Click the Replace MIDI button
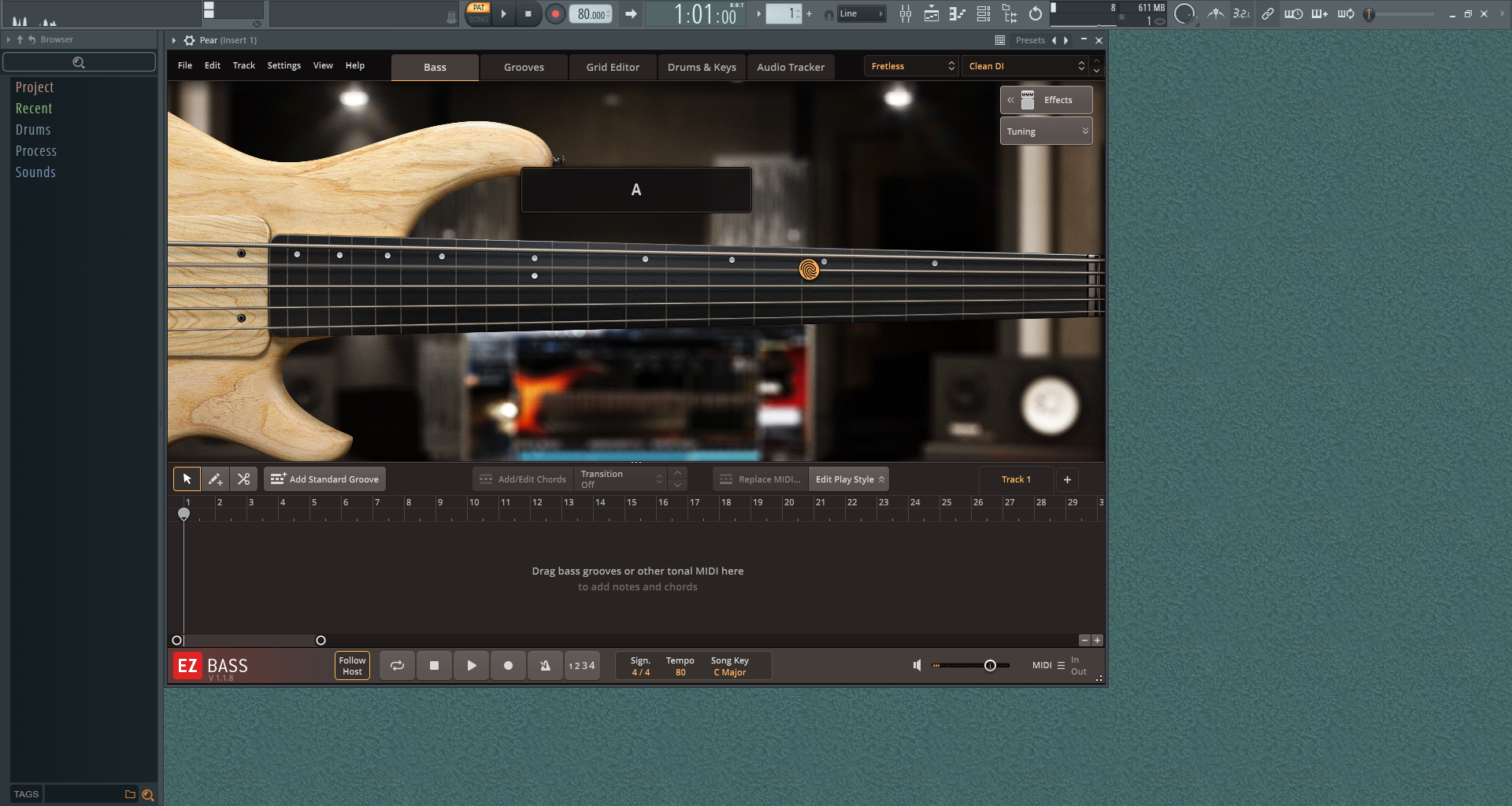The image size is (1512, 806). 760,479
